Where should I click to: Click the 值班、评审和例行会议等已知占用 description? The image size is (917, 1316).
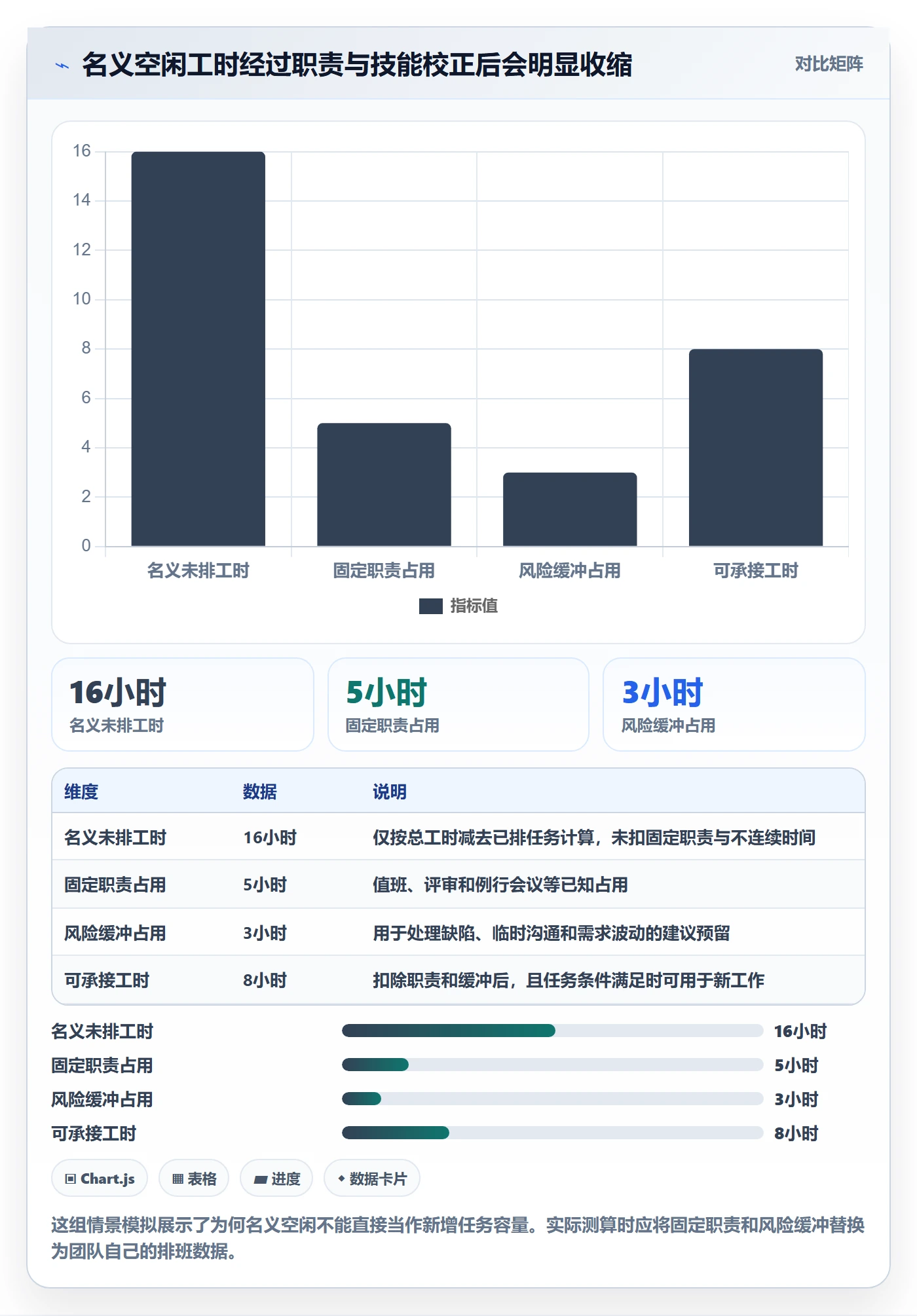(x=500, y=885)
